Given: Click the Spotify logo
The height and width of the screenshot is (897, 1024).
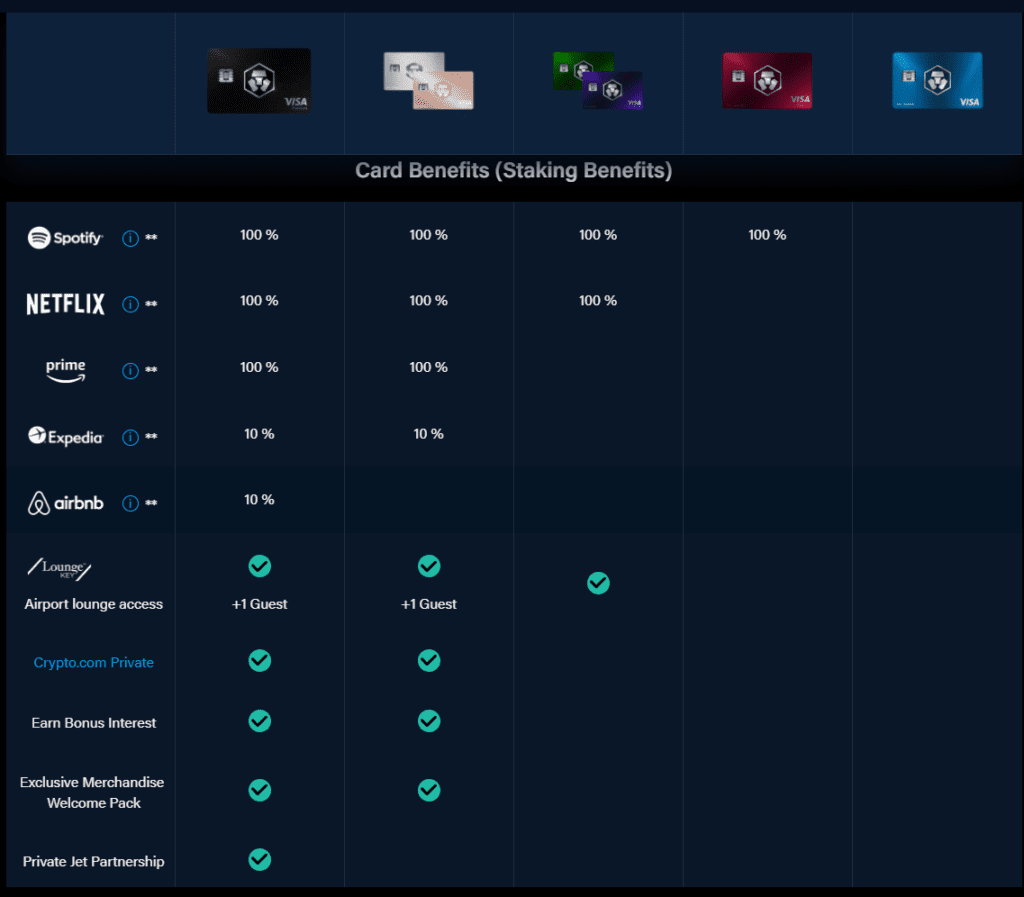Looking at the screenshot, I should point(65,238).
